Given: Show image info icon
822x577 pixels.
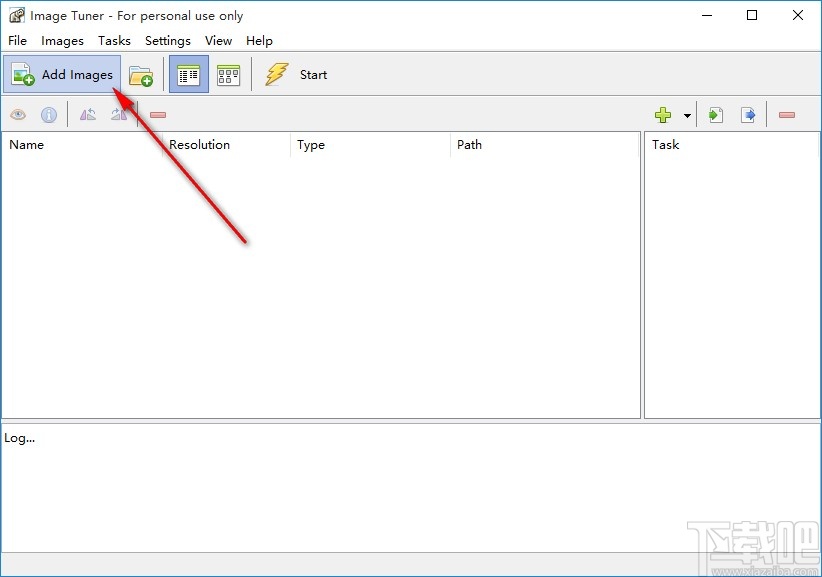Looking at the screenshot, I should coord(49,114).
